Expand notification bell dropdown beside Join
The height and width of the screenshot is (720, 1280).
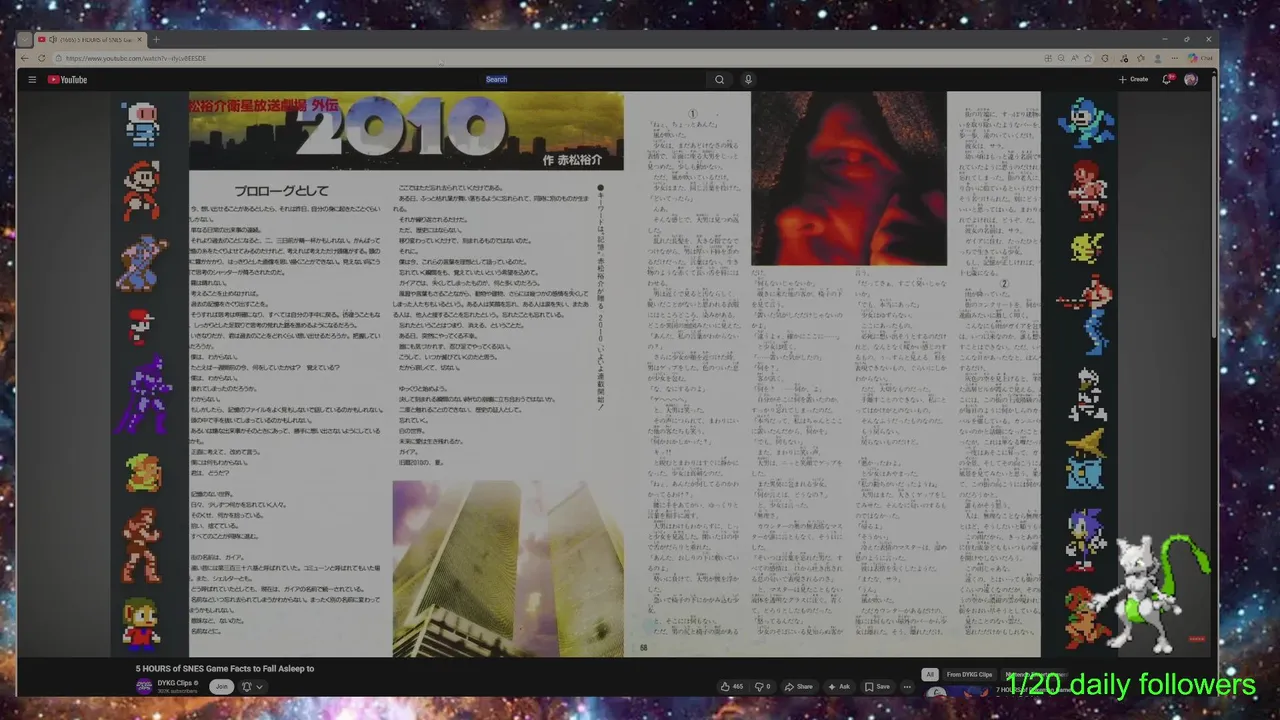click(252, 687)
